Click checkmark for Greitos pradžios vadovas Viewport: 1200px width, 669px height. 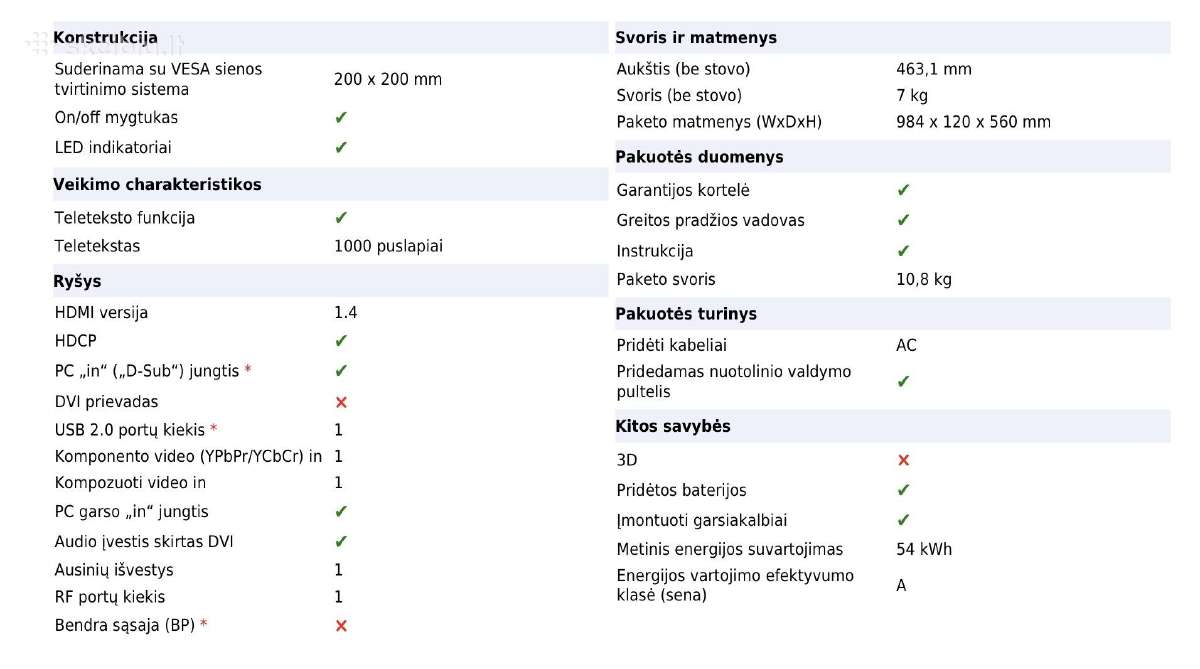click(x=903, y=220)
